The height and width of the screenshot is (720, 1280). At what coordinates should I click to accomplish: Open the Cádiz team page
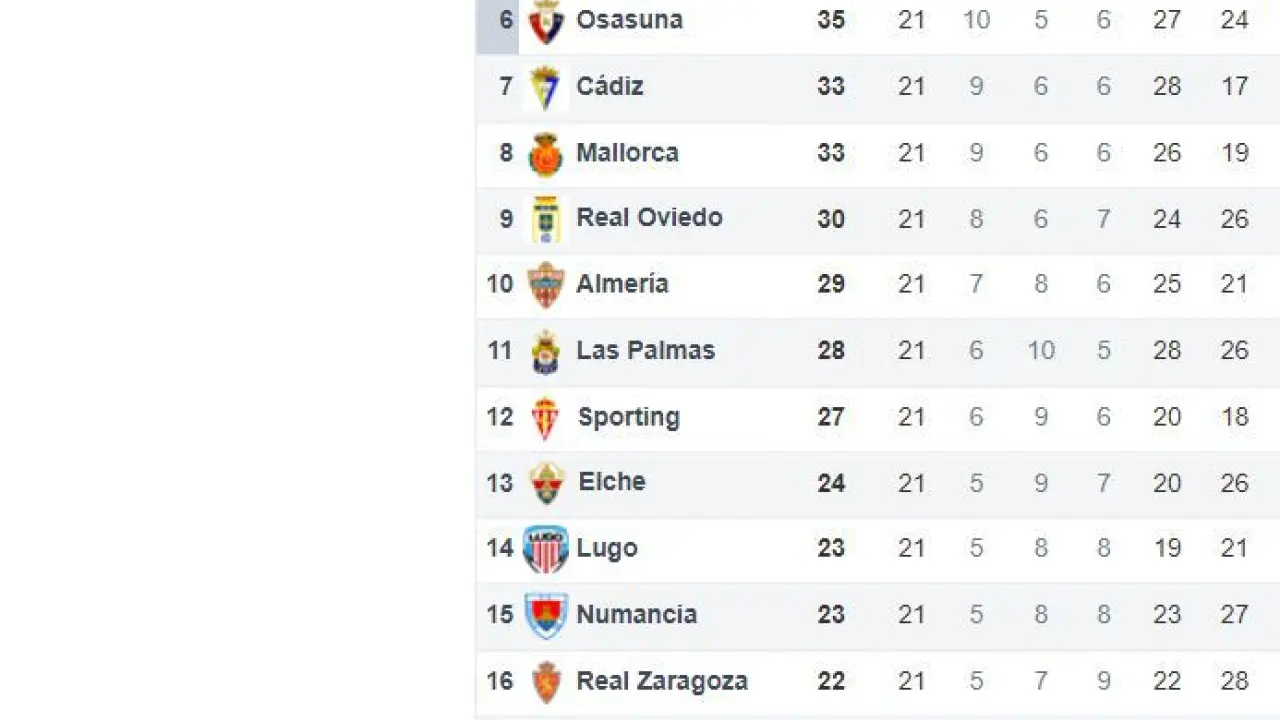pos(609,86)
